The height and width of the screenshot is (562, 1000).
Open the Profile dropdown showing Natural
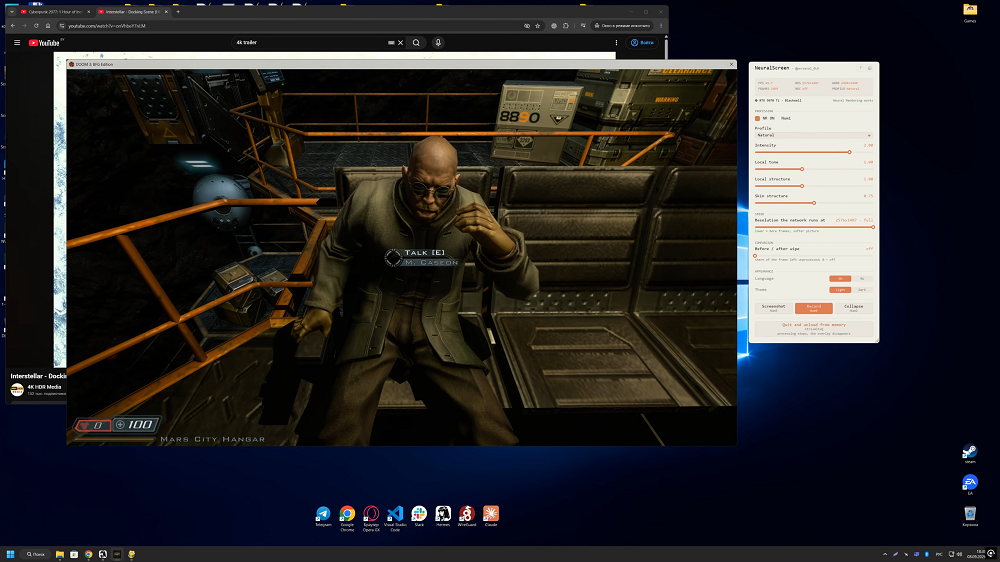(814, 135)
